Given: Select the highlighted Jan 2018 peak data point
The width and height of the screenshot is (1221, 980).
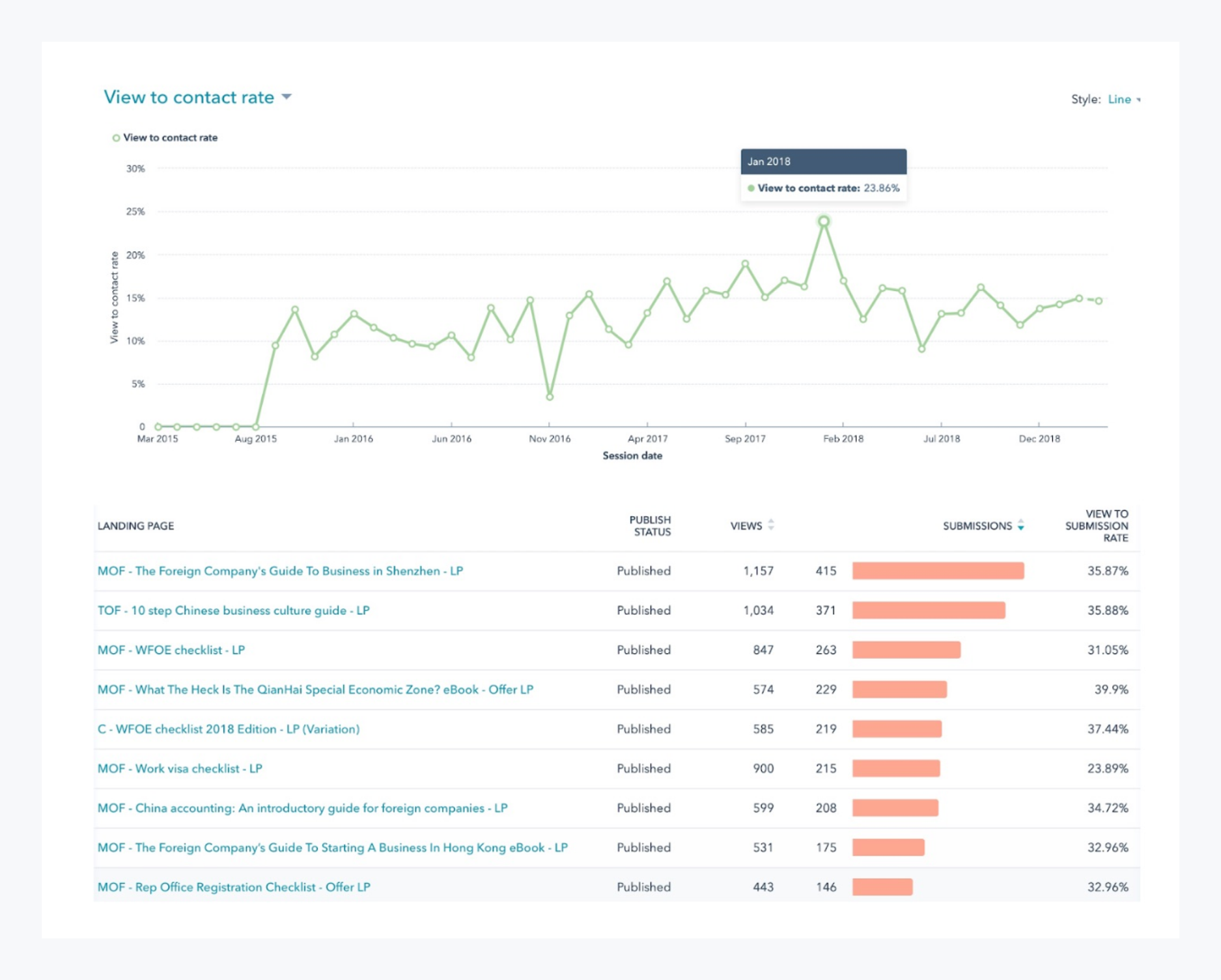Looking at the screenshot, I should tap(824, 221).
